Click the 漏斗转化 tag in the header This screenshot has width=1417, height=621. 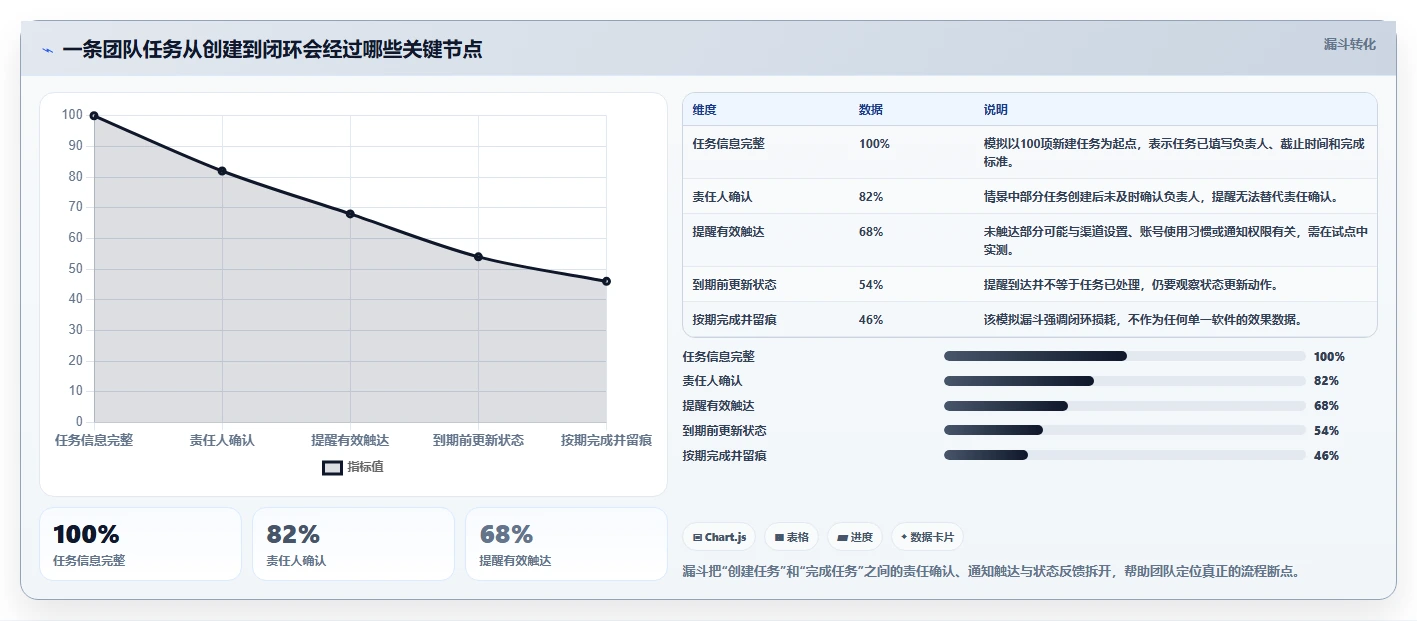click(x=1349, y=44)
